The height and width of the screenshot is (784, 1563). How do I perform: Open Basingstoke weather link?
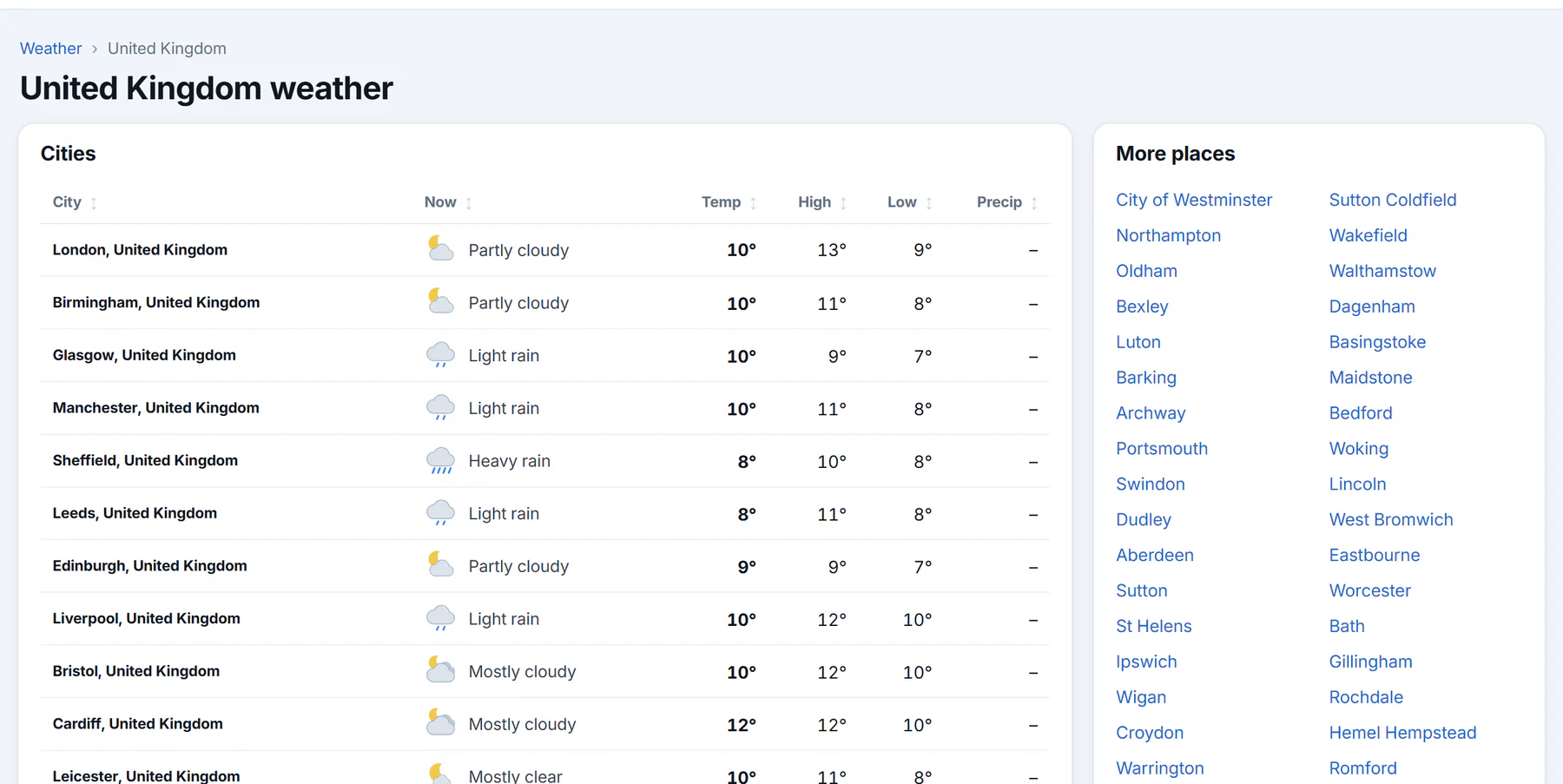1377,342
